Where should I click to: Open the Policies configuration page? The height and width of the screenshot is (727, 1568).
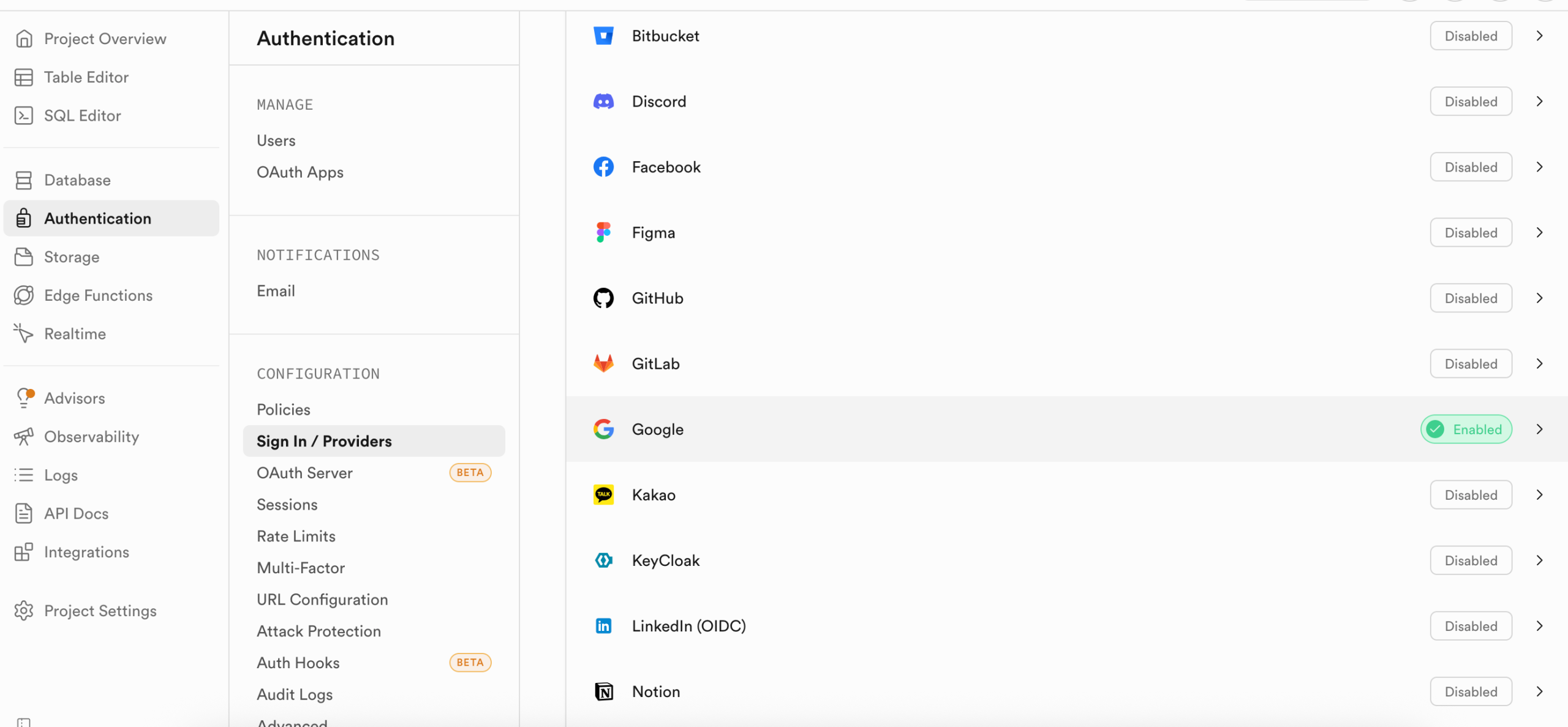point(284,410)
